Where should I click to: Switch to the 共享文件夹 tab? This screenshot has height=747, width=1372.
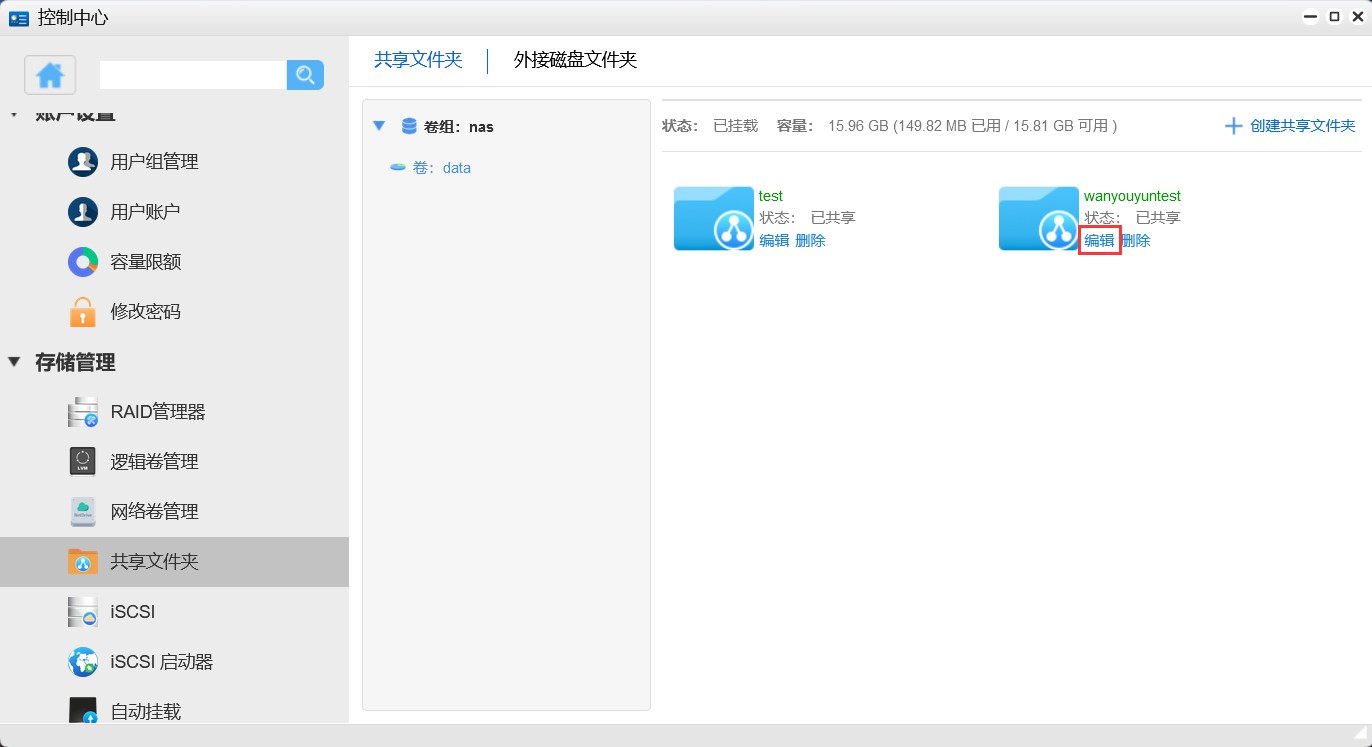click(x=418, y=60)
